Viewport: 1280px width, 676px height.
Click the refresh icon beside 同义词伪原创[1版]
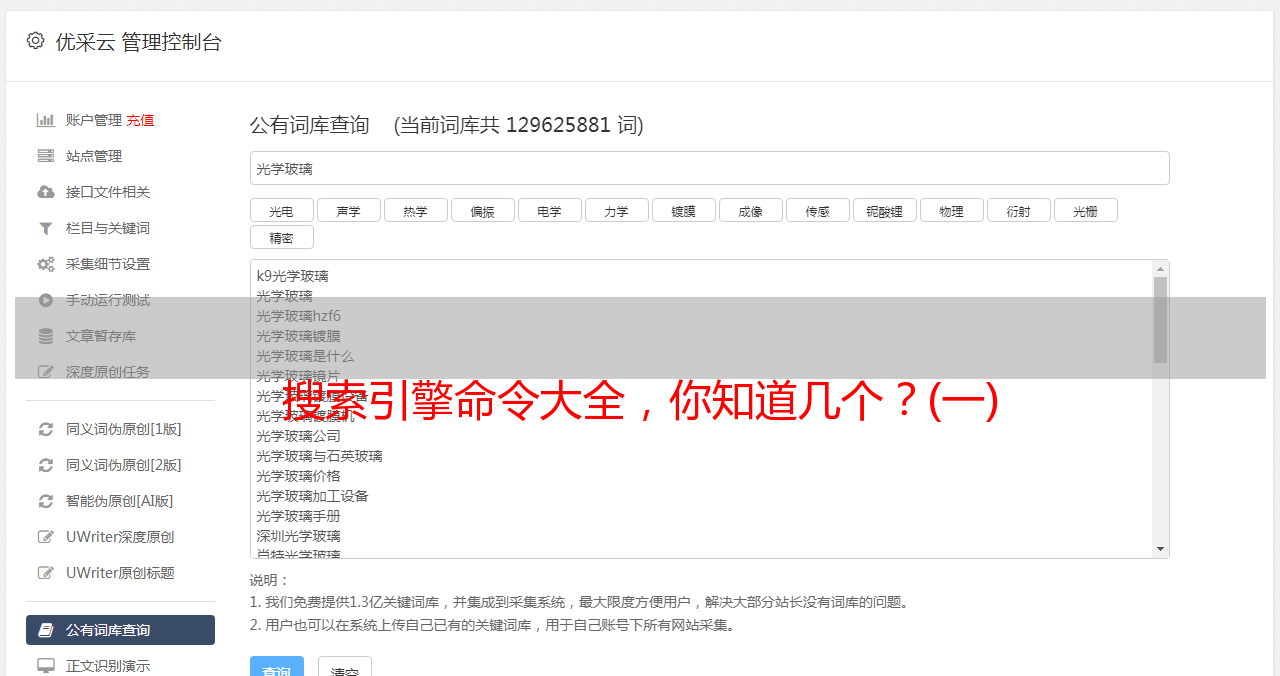(46, 429)
